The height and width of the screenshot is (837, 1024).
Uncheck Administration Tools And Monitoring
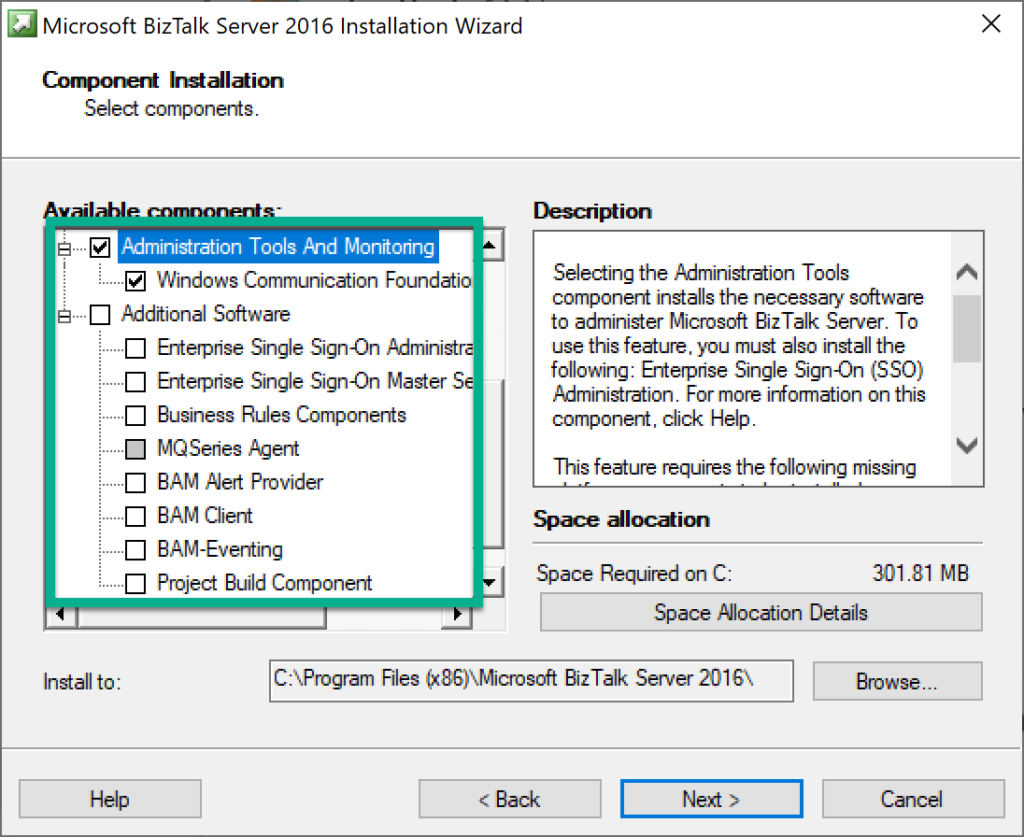pos(98,246)
